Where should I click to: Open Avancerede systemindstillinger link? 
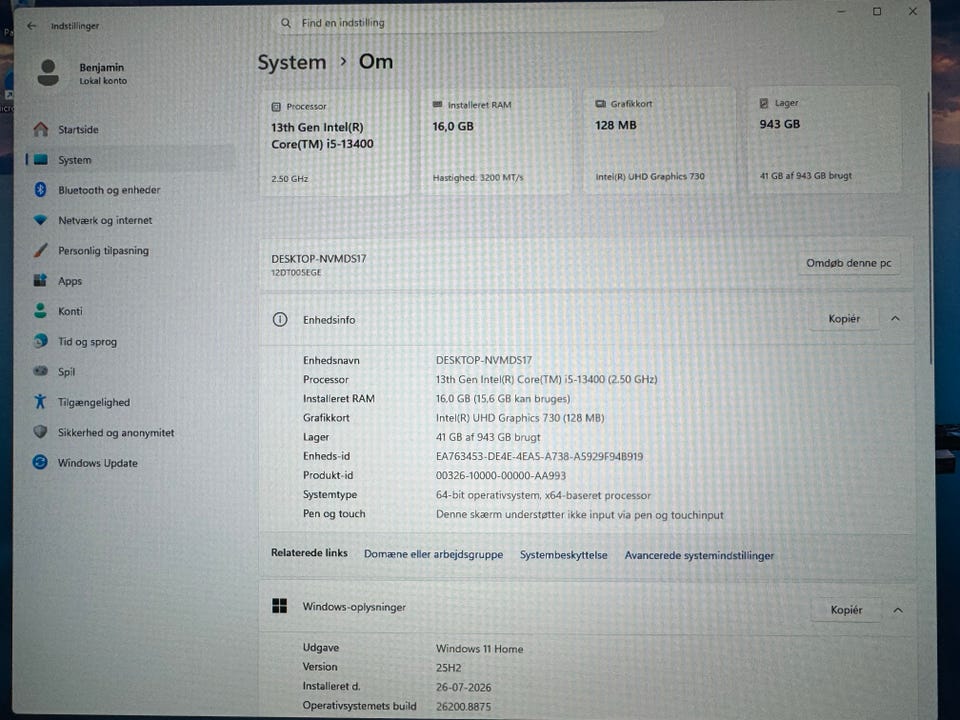coord(699,555)
